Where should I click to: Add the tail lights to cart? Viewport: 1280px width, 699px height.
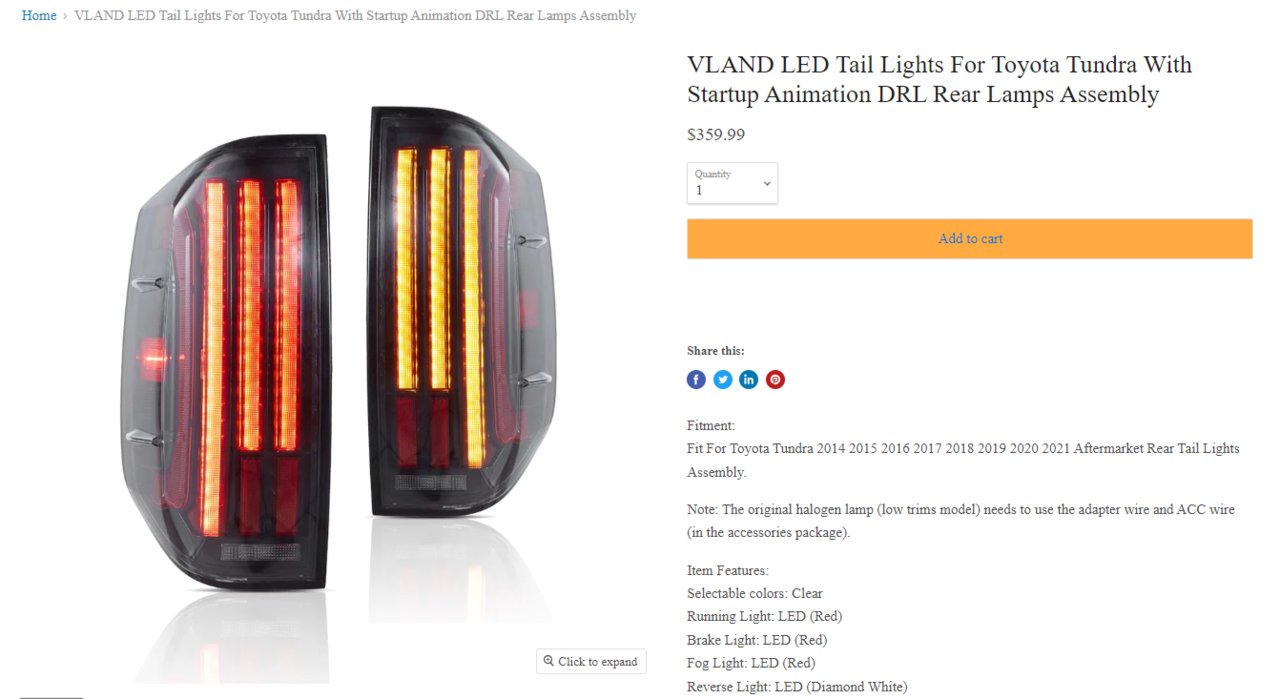point(969,239)
